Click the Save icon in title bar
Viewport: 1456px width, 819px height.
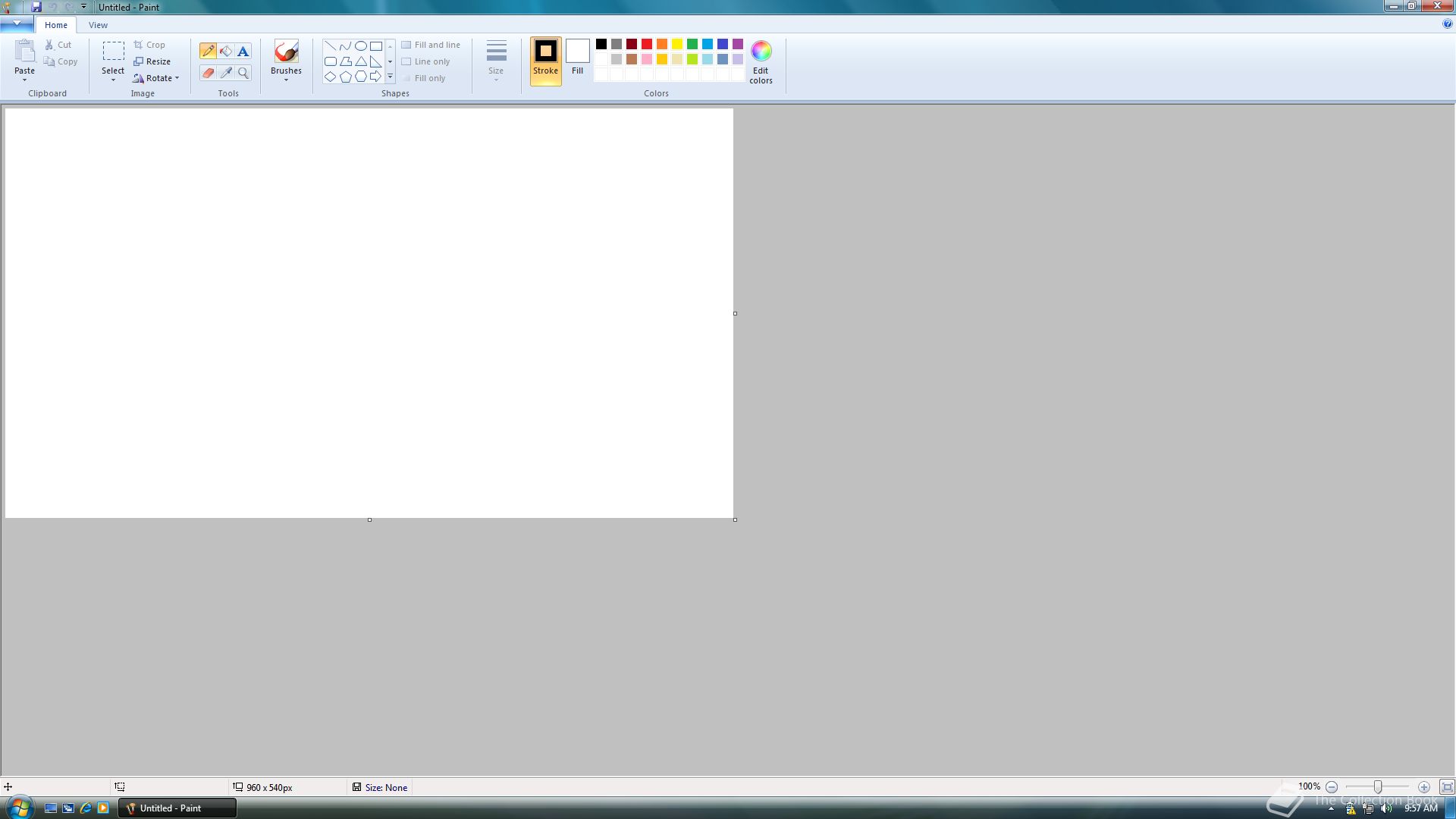click(36, 7)
